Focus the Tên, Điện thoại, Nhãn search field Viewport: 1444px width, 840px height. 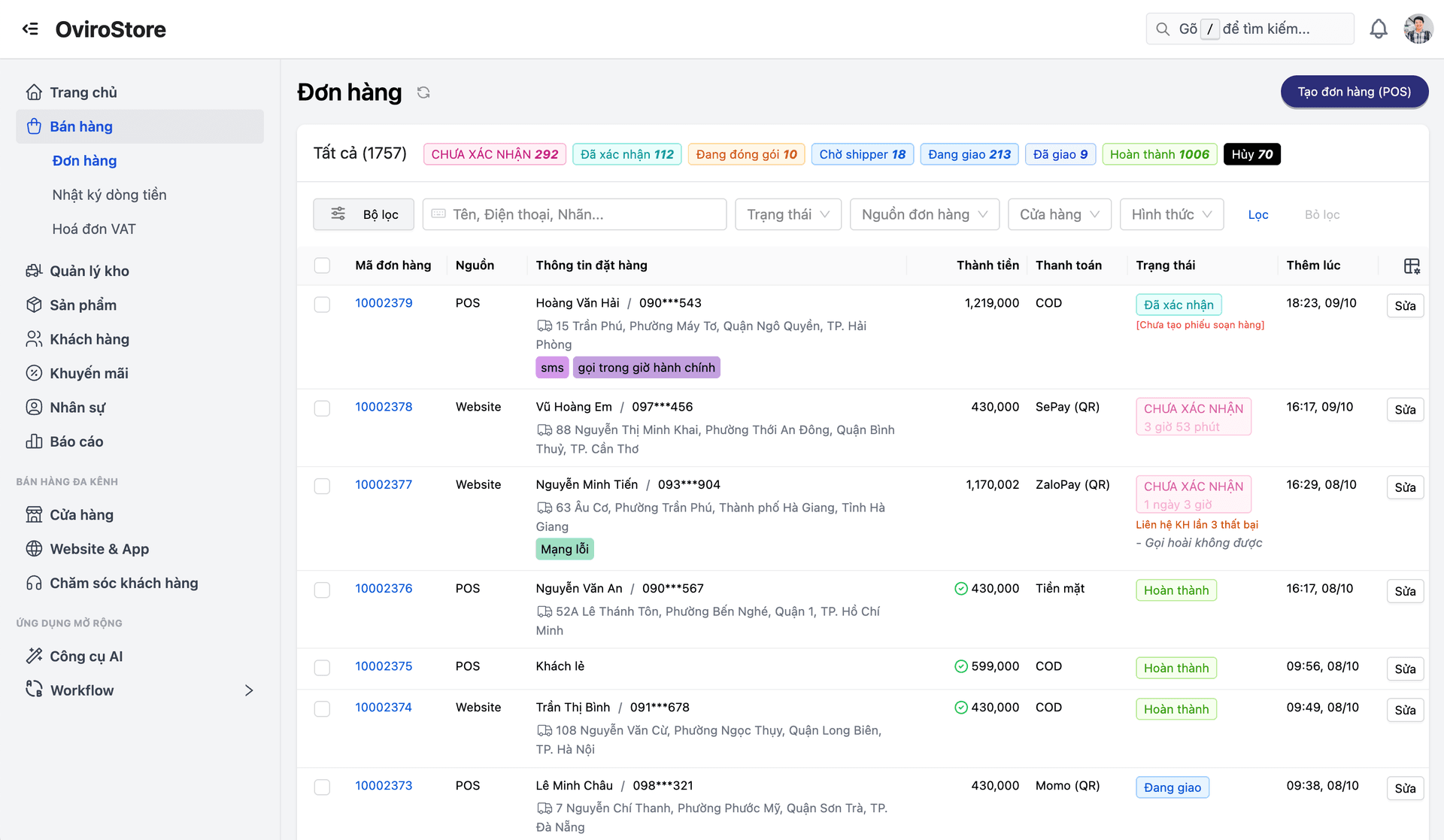coord(575,214)
